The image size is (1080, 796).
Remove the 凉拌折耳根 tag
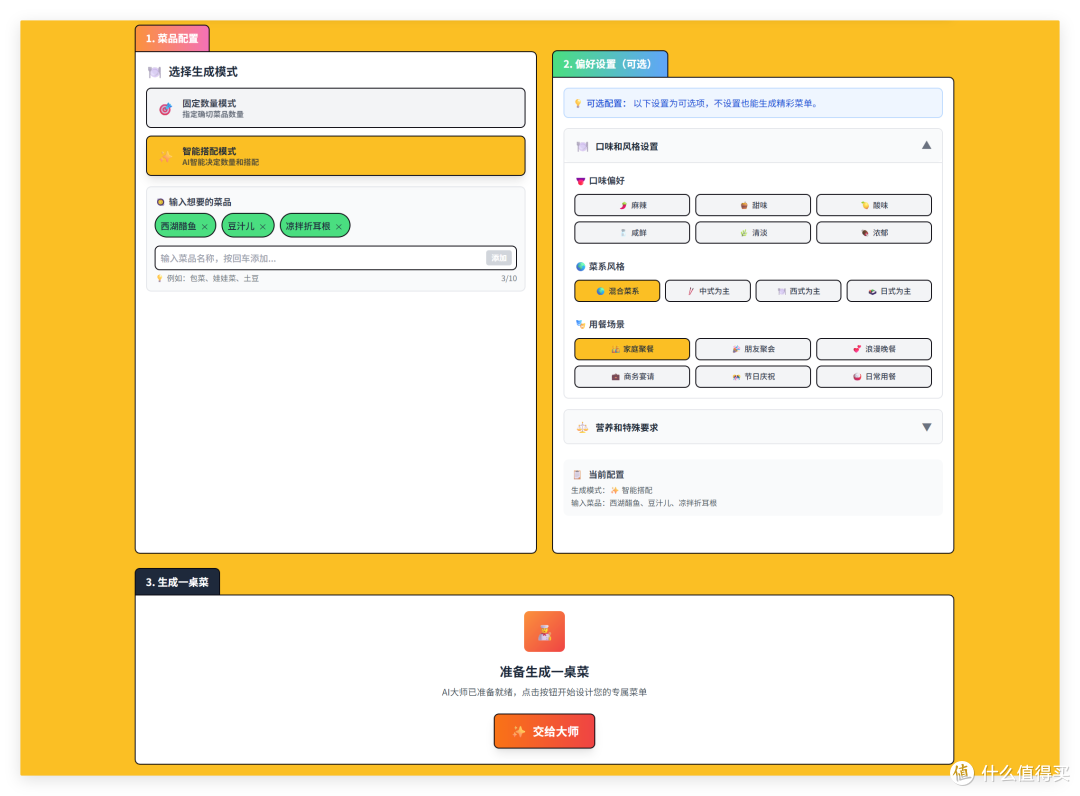tap(339, 227)
